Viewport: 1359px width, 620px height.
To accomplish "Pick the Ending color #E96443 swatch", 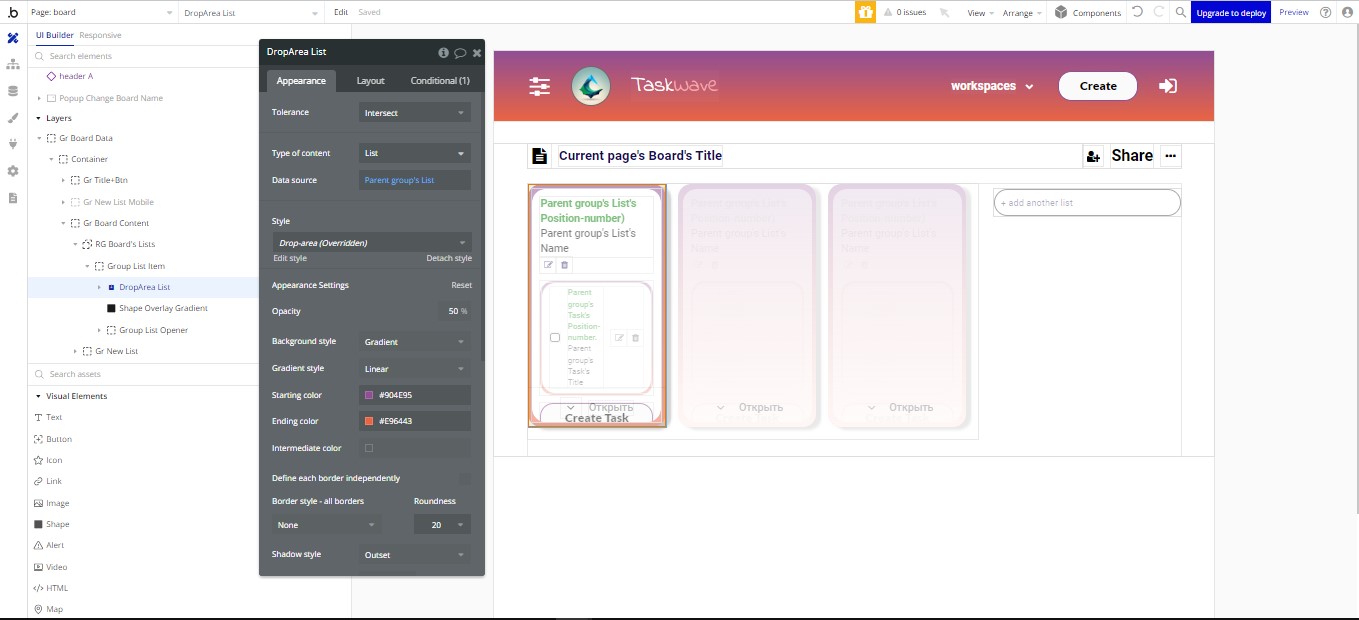I will pos(369,422).
